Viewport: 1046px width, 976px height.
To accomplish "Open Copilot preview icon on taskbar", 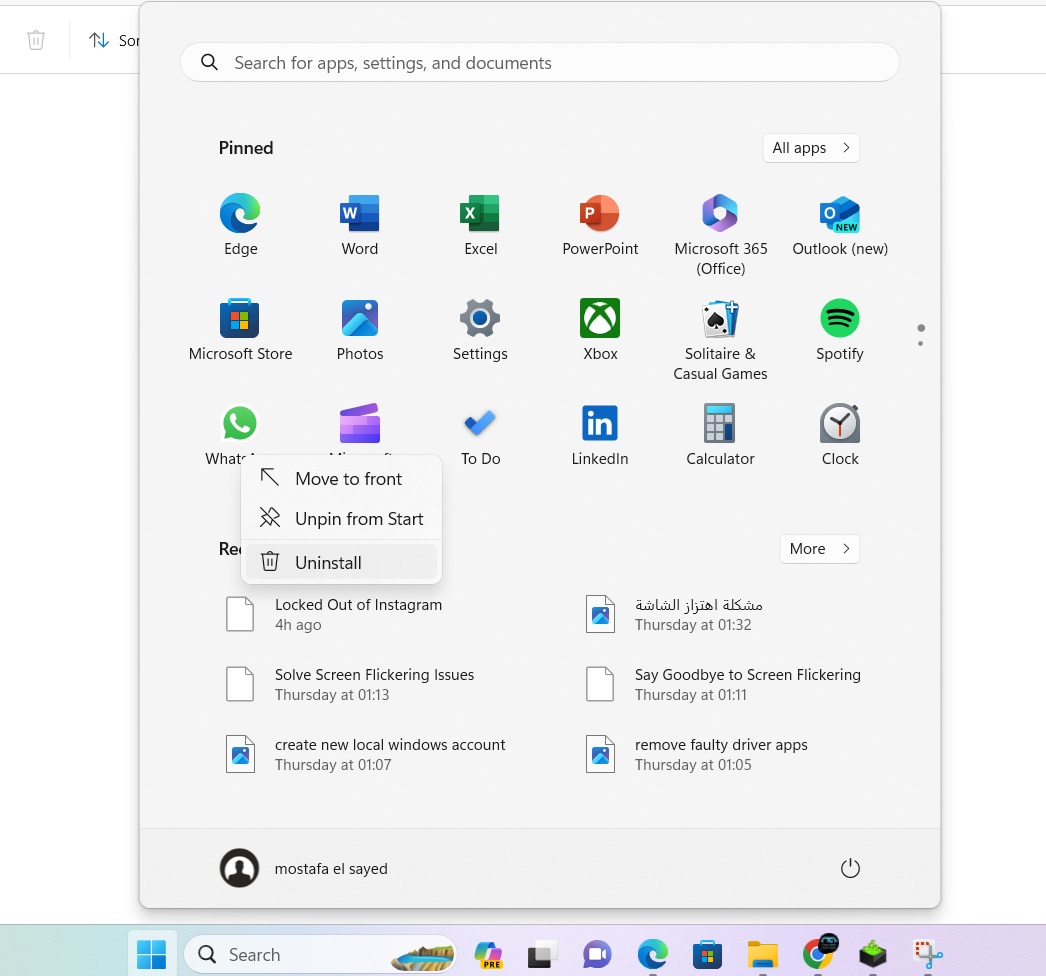I will 488,955.
